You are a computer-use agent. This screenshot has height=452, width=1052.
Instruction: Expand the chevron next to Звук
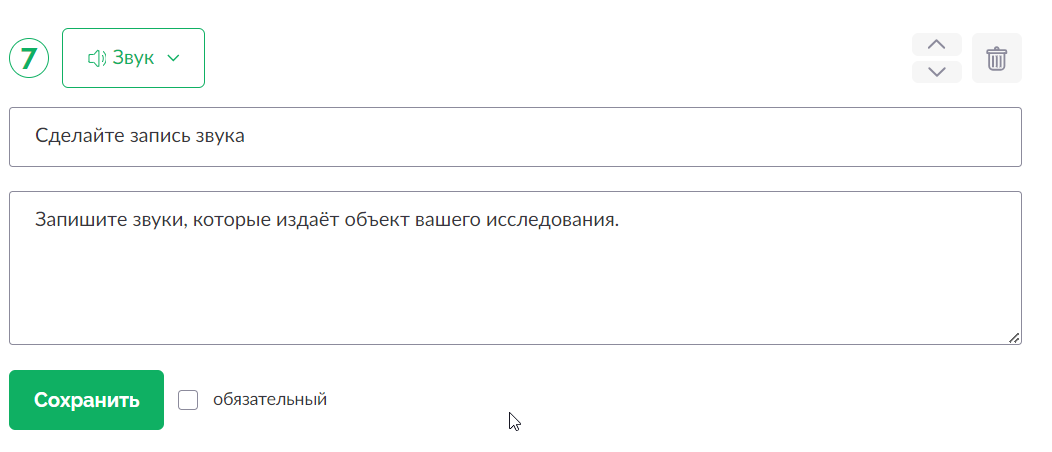pos(173,58)
